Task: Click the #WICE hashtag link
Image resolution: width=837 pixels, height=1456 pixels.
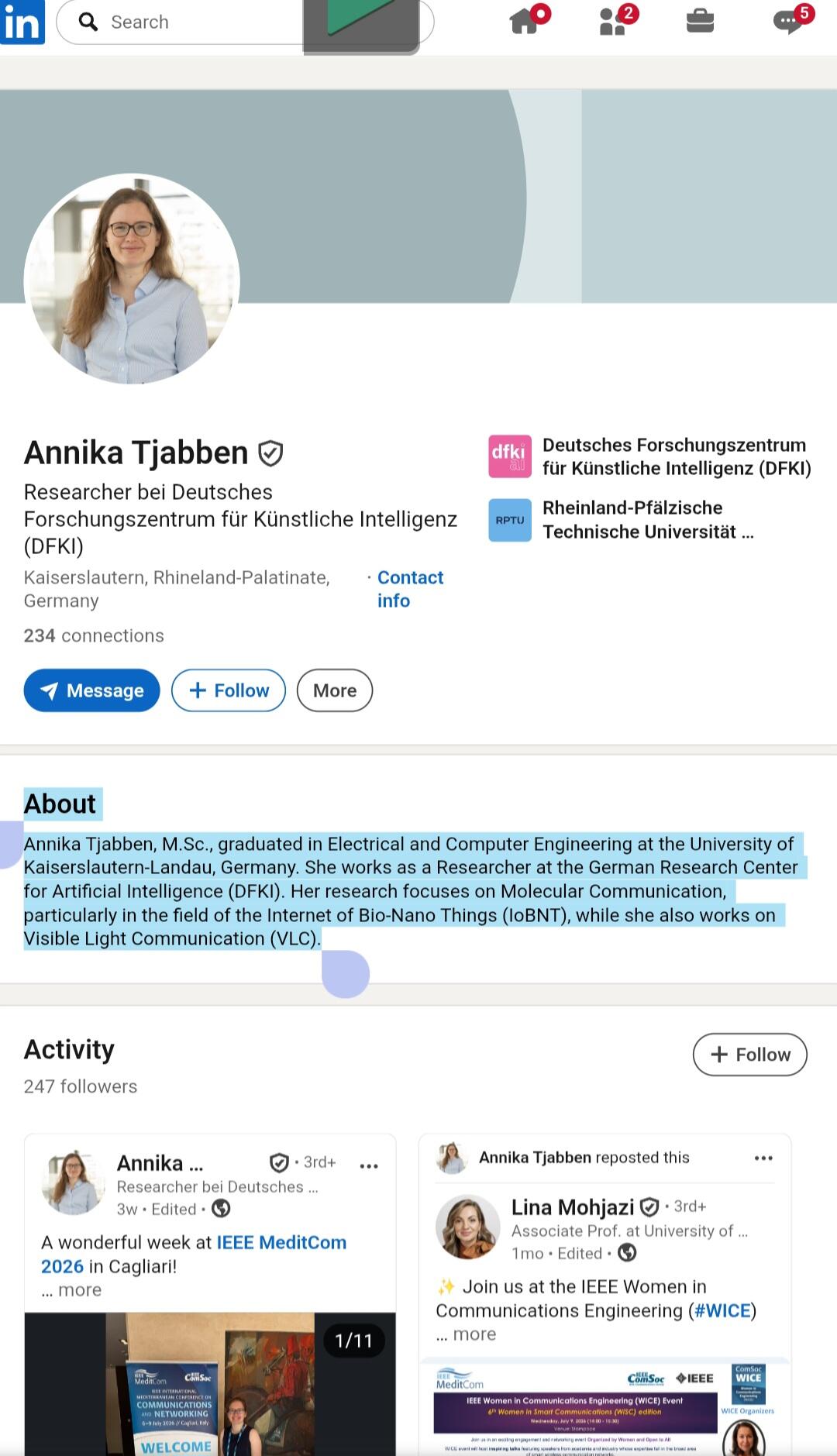Action: 722,1311
